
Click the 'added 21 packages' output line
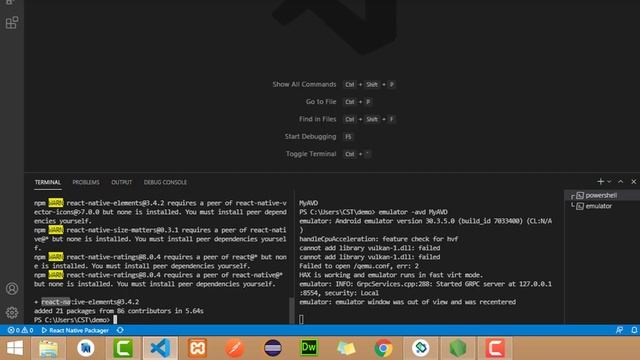point(119,311)
